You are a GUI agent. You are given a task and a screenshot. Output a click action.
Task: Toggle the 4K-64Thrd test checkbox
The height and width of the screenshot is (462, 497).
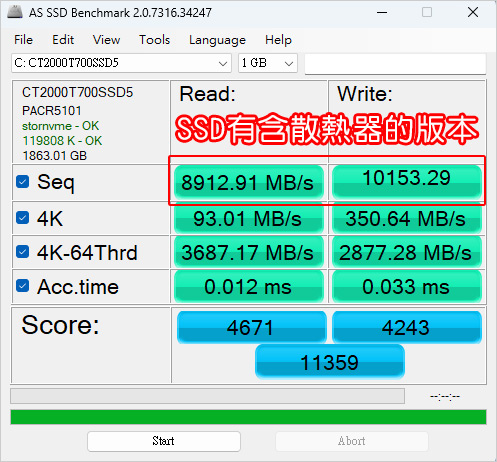click(x=23, y=252)
